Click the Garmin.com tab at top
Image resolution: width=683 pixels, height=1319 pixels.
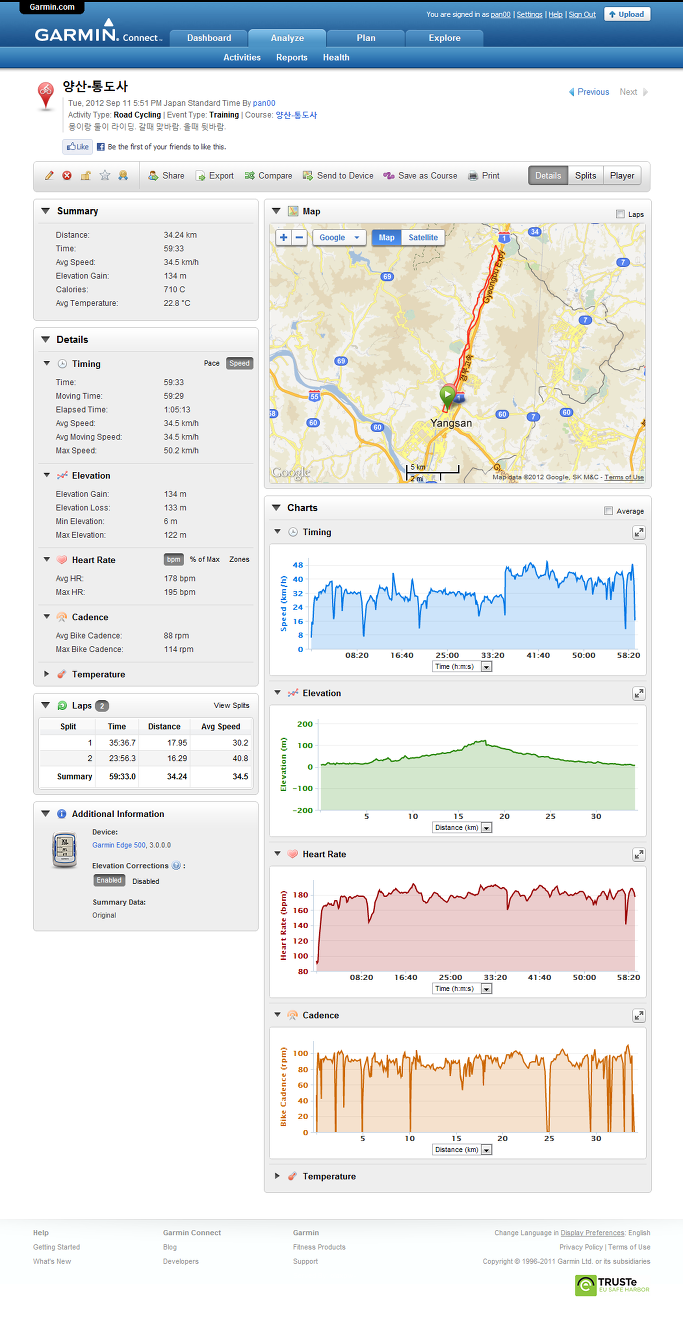coord(51,7)
